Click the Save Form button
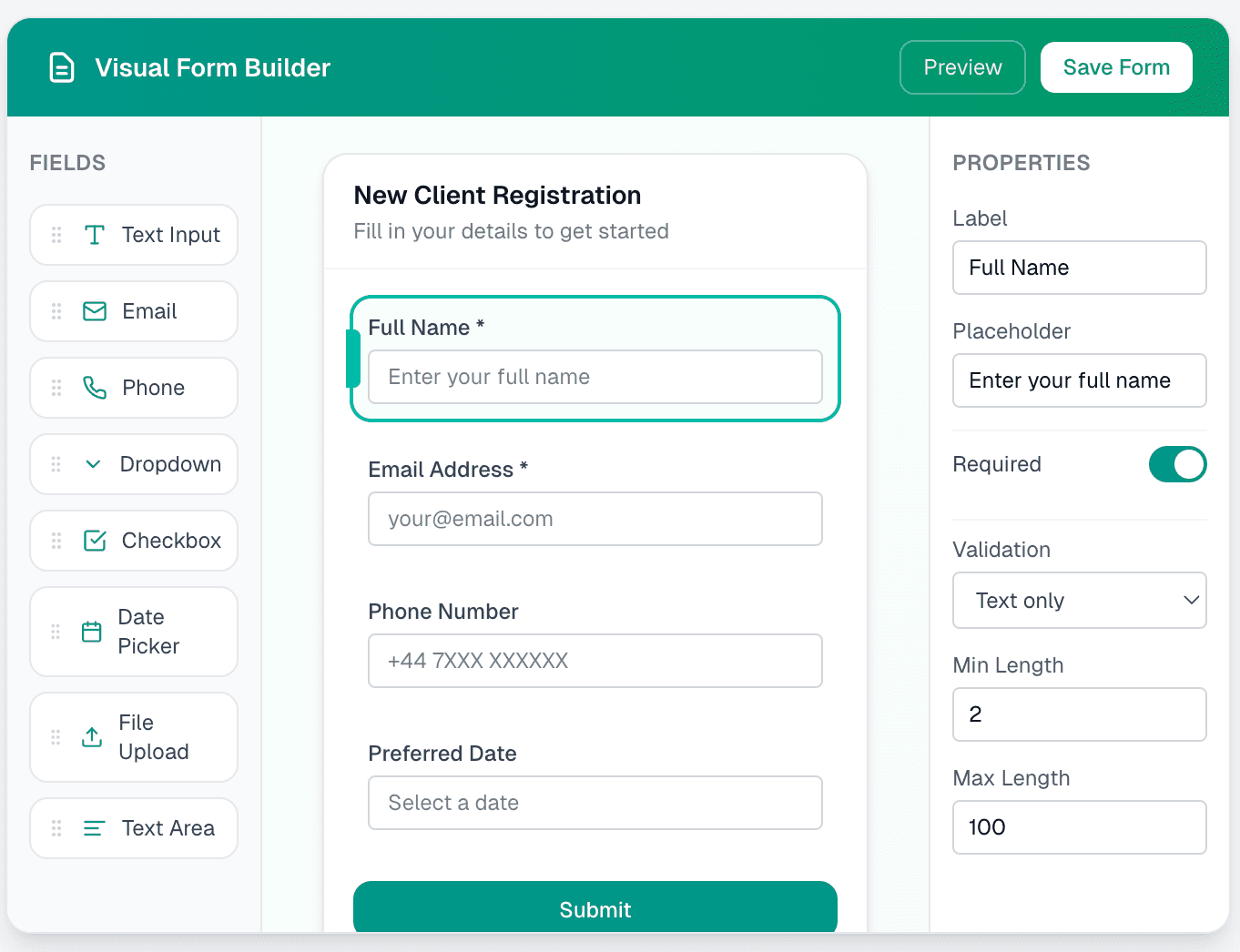Image resolution: width=1240 pixels, height=952 pixels. click(1116, 66)
